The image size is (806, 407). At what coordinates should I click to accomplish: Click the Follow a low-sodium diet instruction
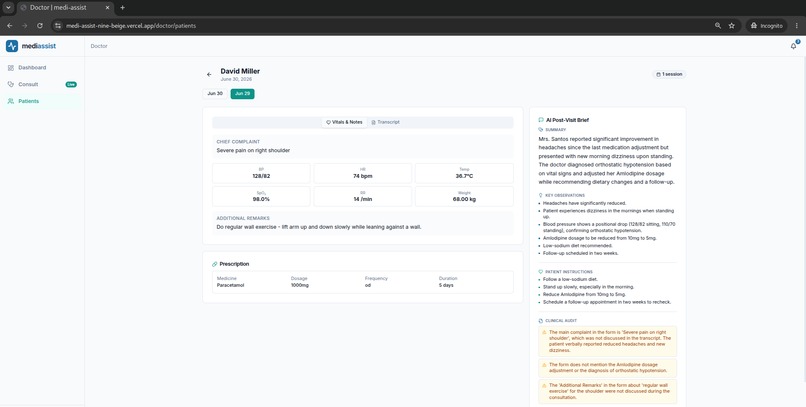(572, 280)
